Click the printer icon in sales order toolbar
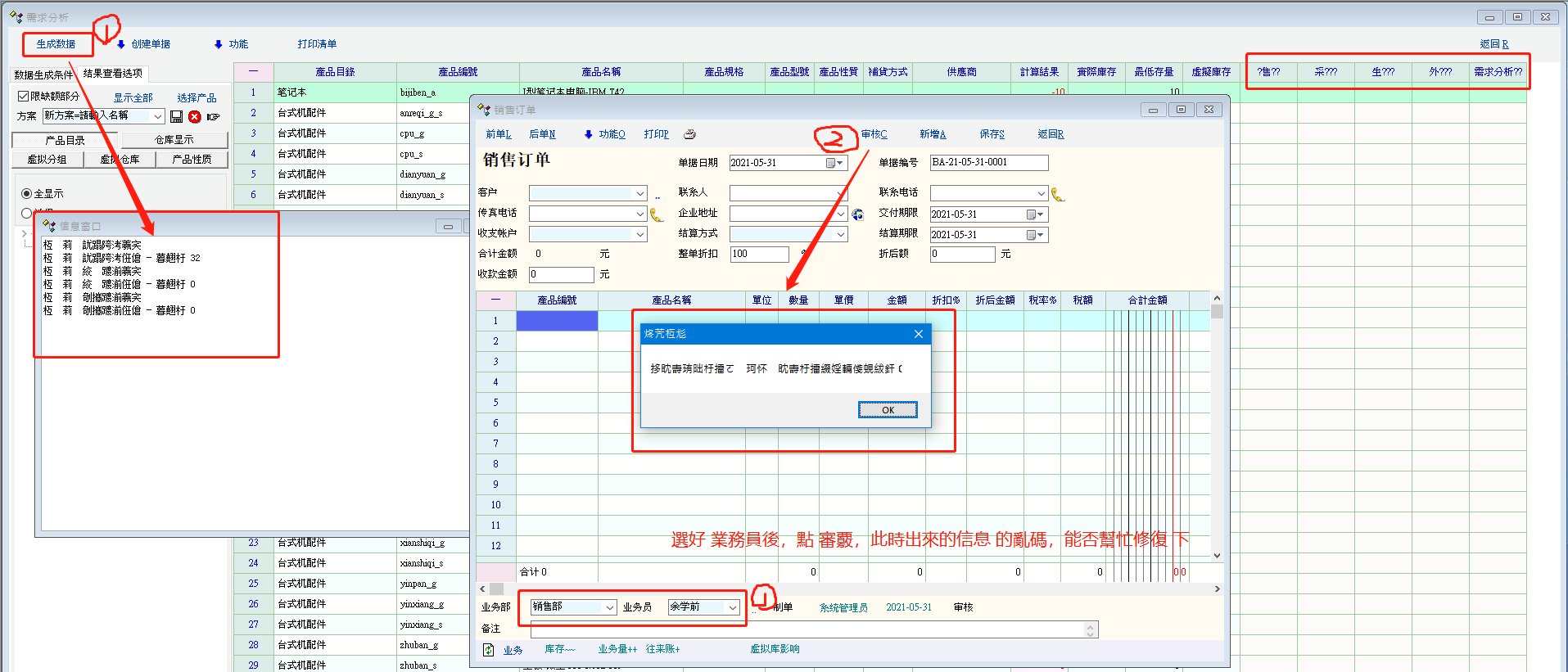1568x672 pixels. pyautogui.click(x=689, y=134)
